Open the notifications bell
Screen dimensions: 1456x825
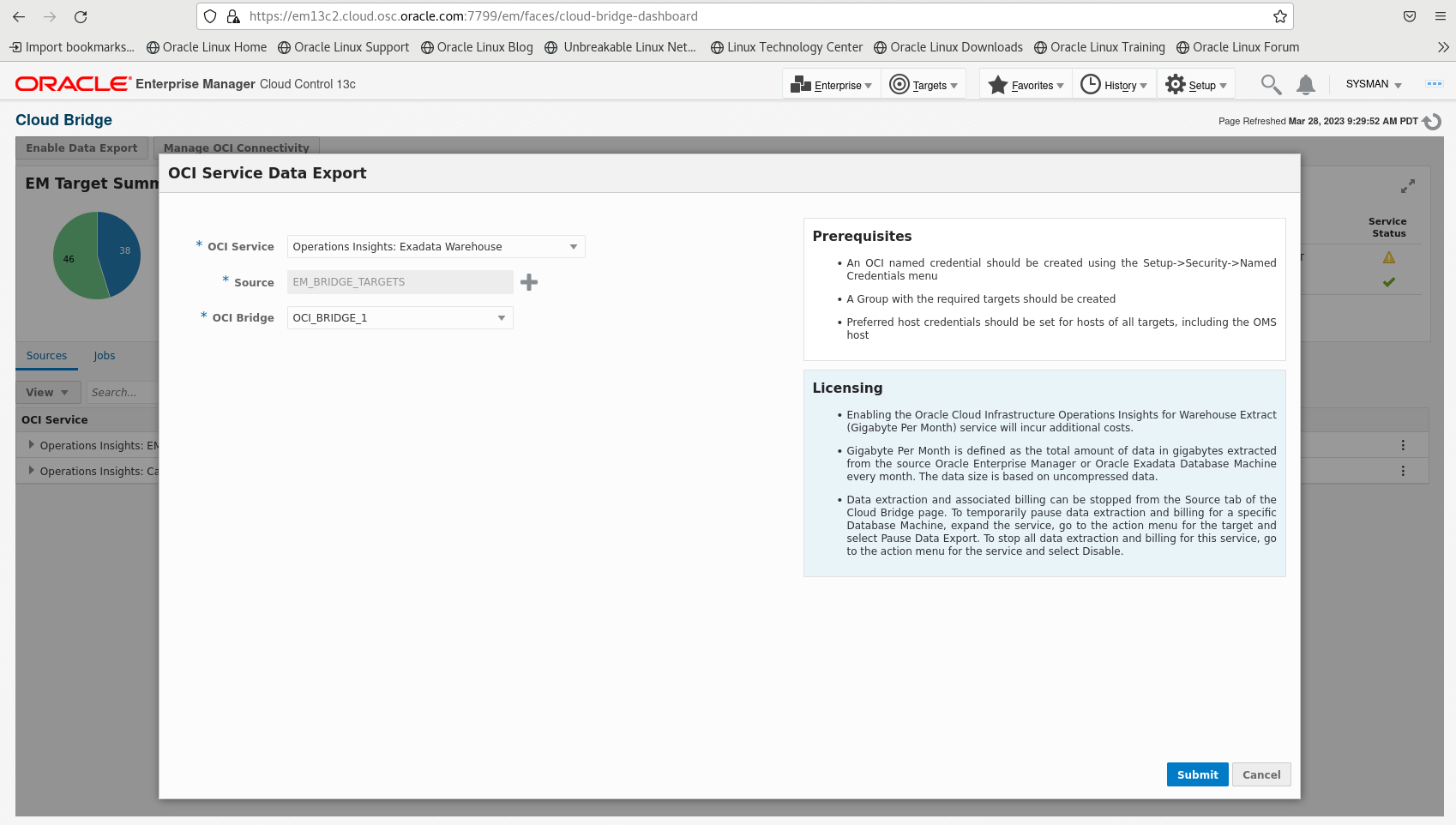click(1305, 84)
